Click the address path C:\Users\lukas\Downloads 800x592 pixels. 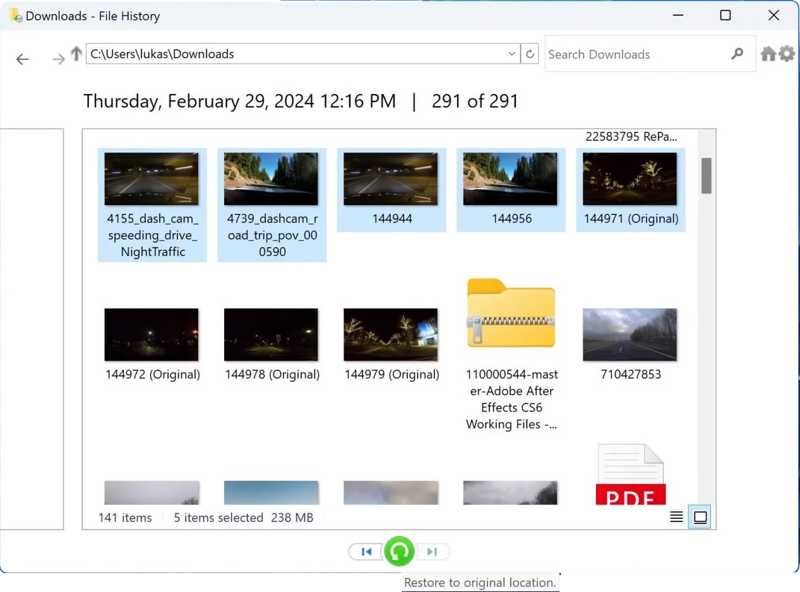tap(162, 54)
